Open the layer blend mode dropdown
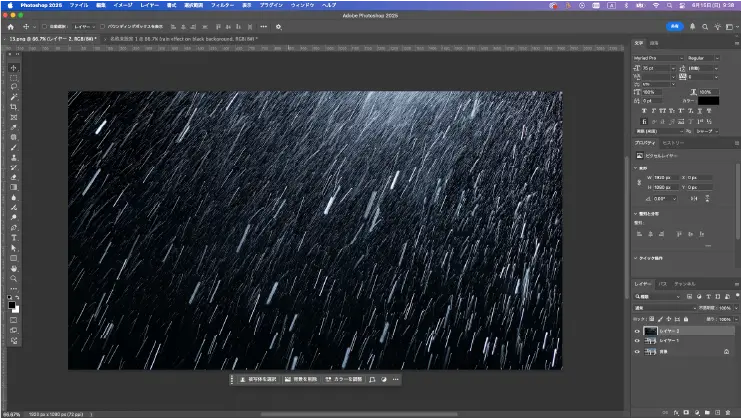The width and height of the screenshot is (741, 418). click(665, 308)
